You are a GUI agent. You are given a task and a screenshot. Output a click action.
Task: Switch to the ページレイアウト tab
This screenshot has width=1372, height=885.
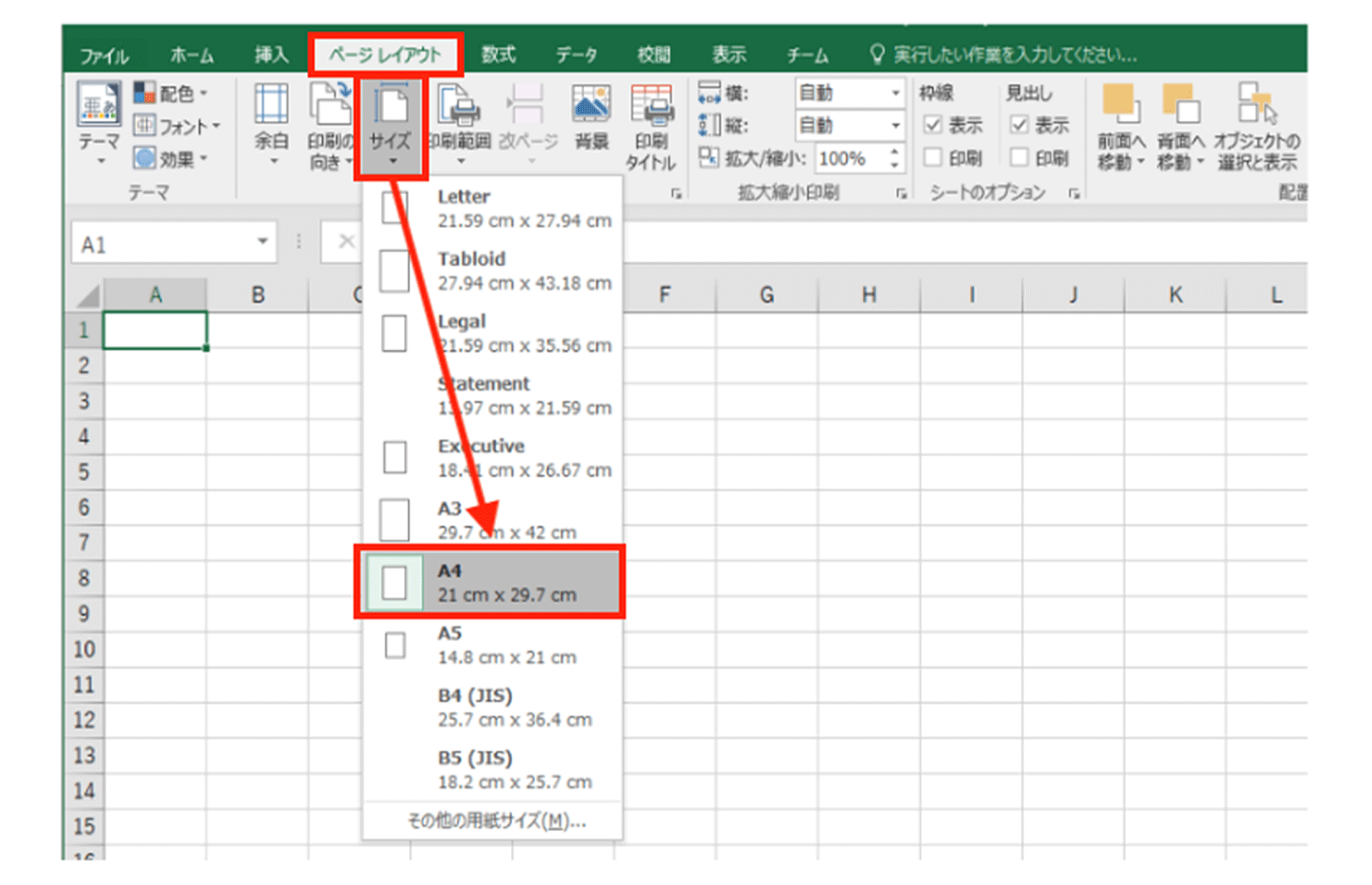pos(385,55)
